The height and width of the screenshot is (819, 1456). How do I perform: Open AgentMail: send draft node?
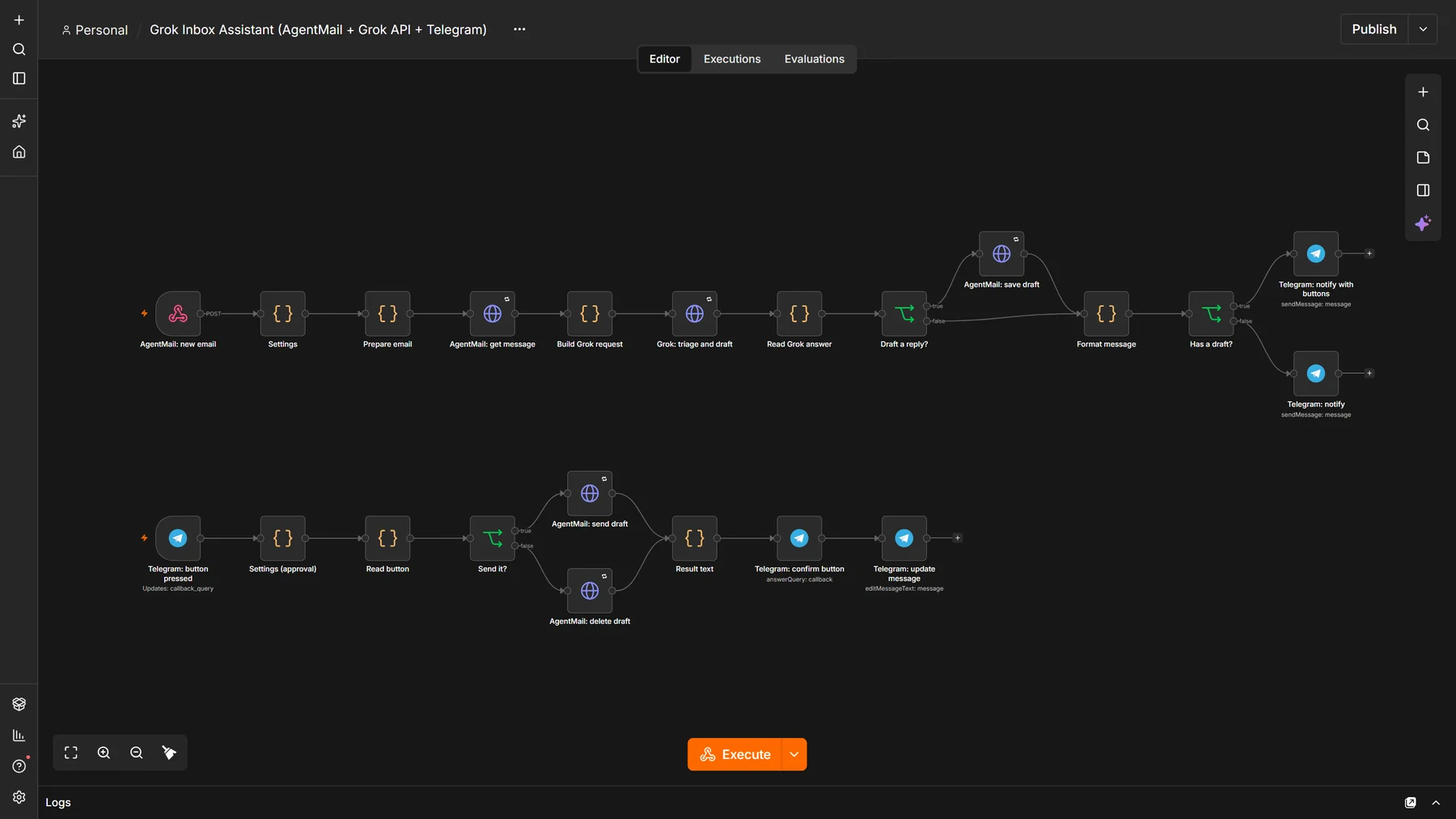coord(590,493)
